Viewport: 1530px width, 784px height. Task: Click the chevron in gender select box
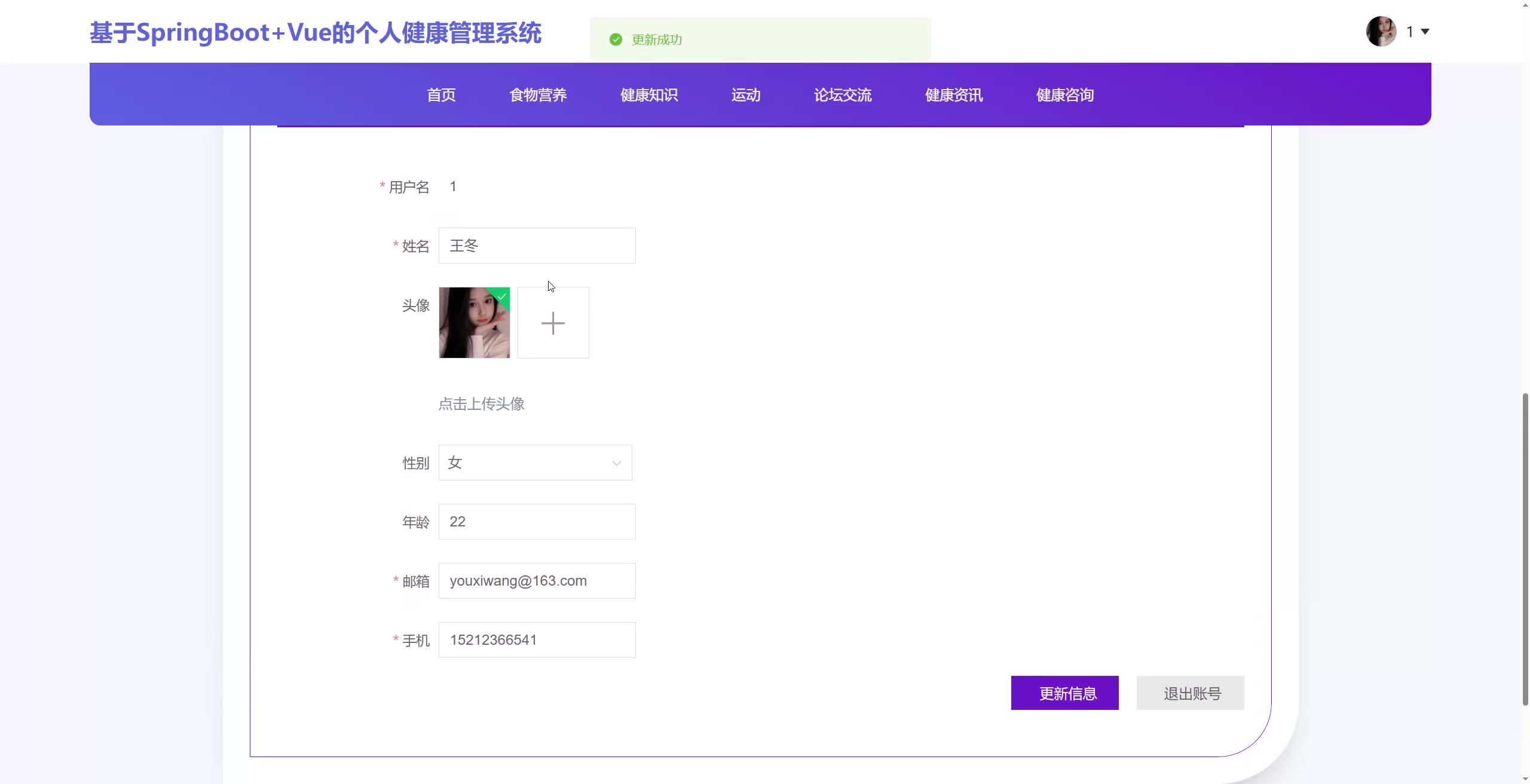coord(616,463)
